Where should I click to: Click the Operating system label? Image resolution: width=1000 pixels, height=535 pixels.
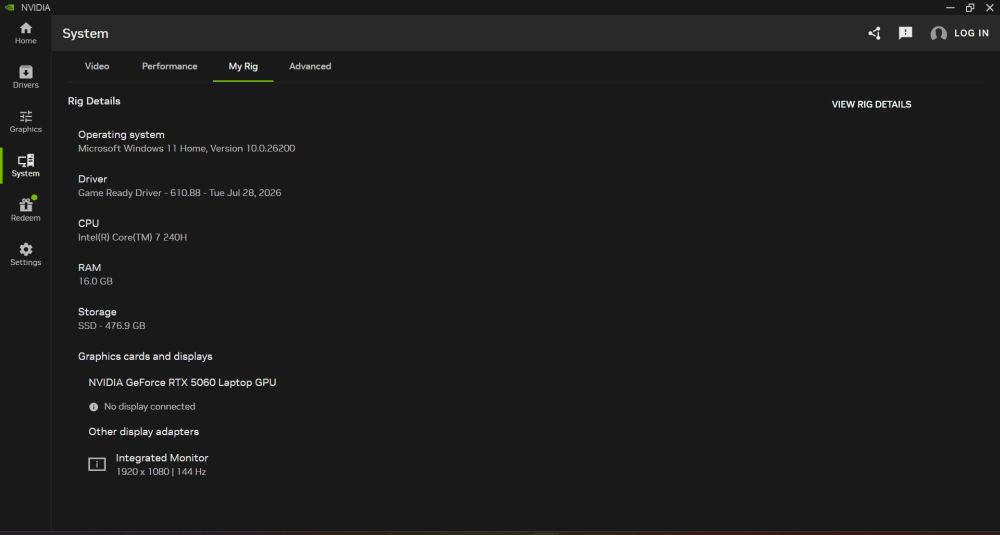click(x=121, y=135)
